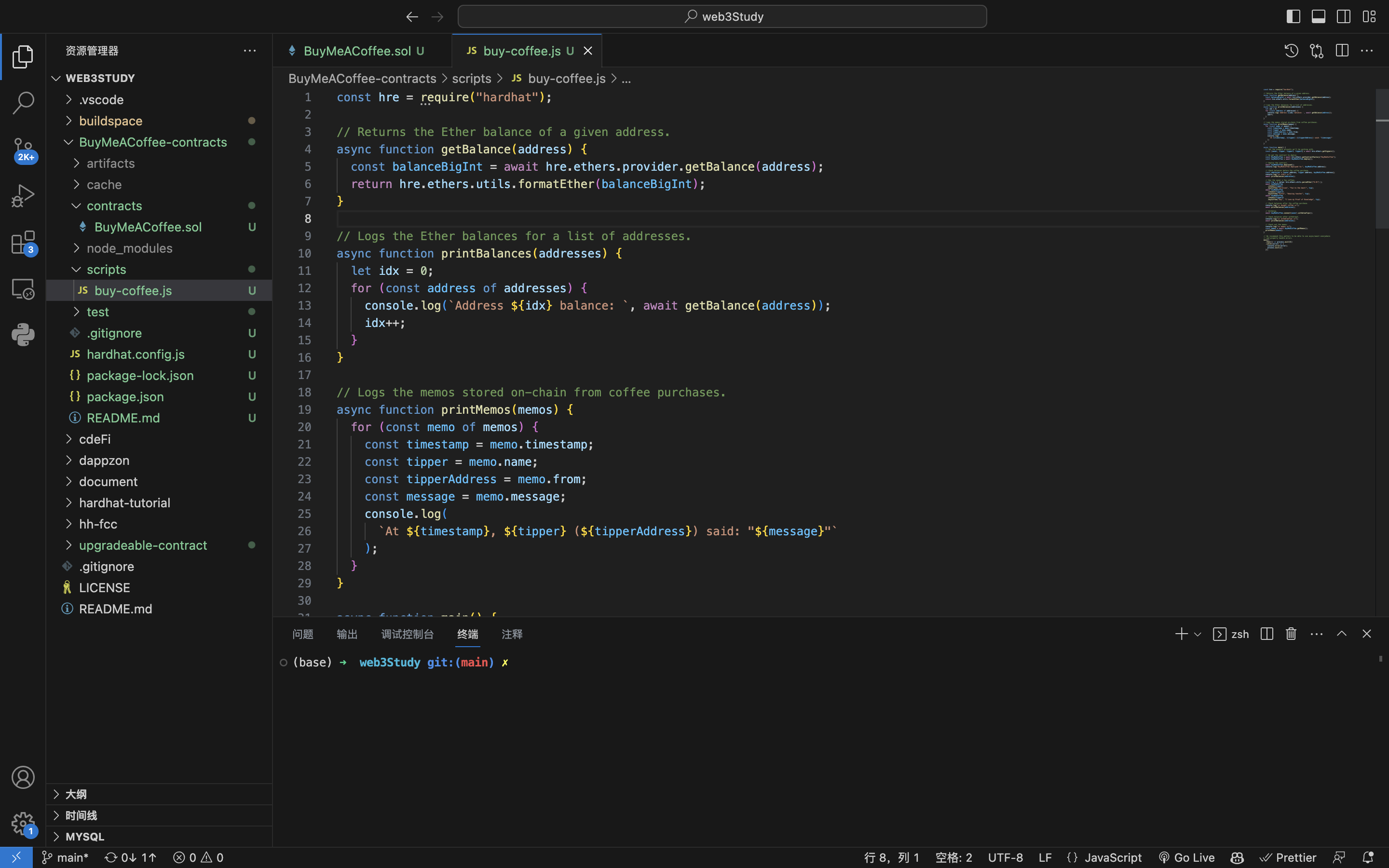The width and height of the screenshot is (1389, 868).
Task: Switch to the 调试控制台 debug console tab
Action: [x=408, y=634]
